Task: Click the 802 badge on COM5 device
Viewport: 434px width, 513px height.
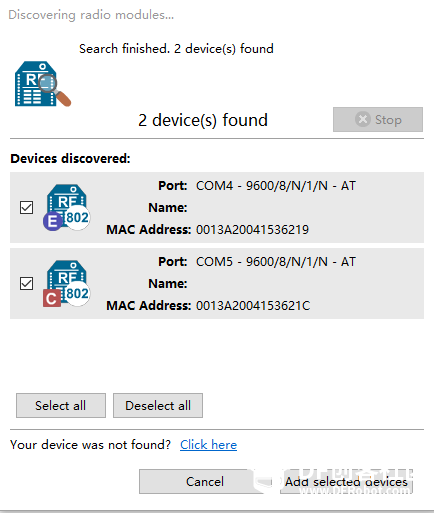Action: pyautogui.click(x=77, y=293)
